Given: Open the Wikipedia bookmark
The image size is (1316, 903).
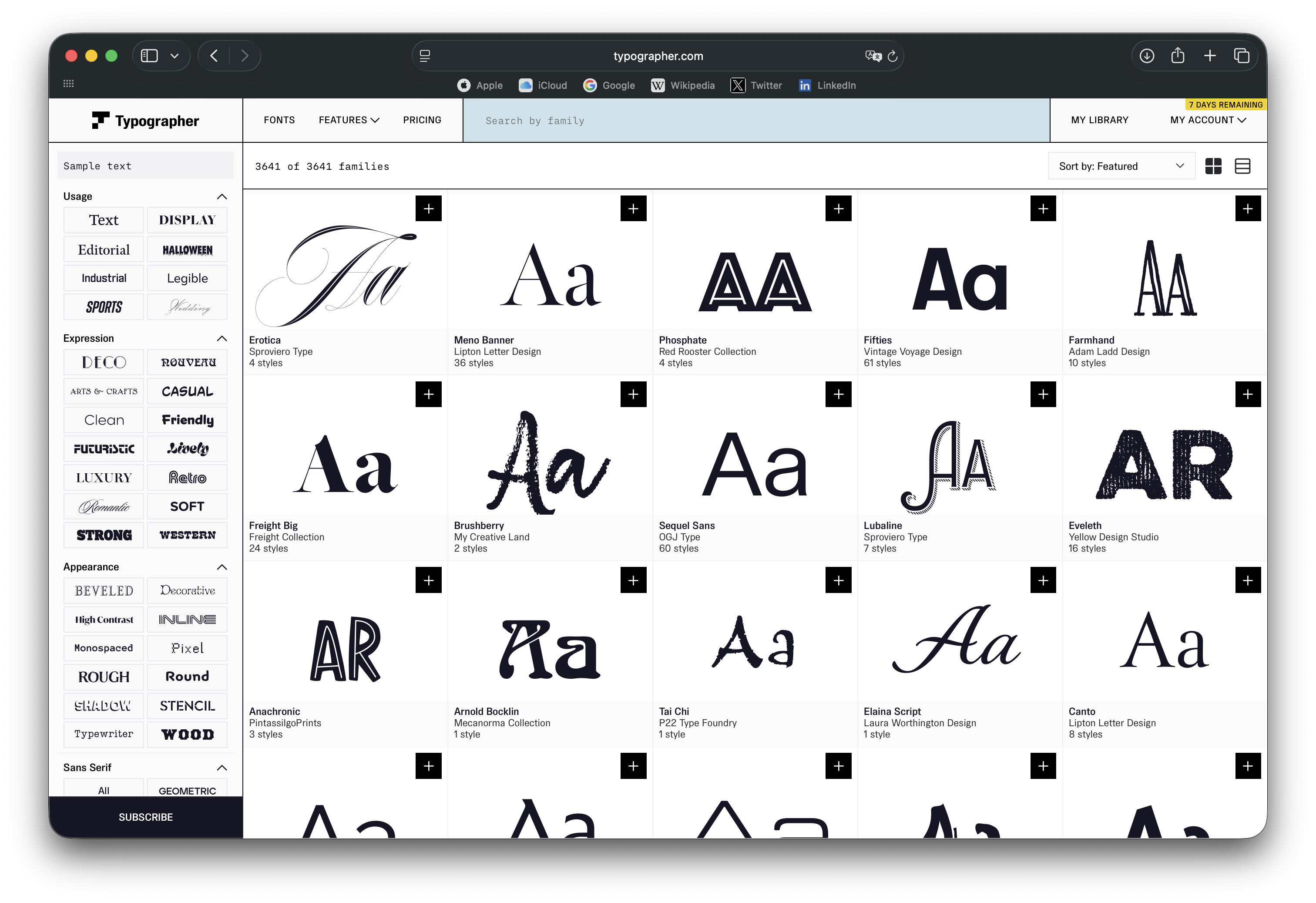Looking at the screenshot, I should click(x=682, y=85).
